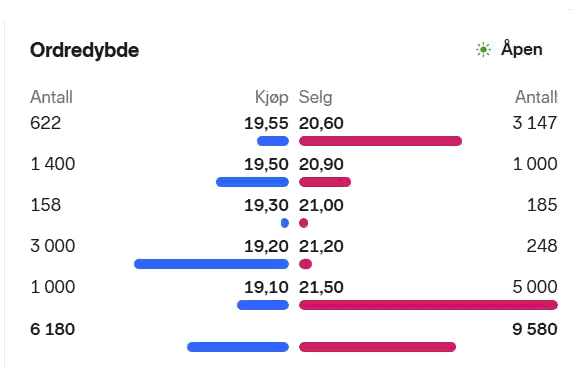This screenshot has width=582, height=376.
Task: Select sell price 21,00
Action: point(321,205)
